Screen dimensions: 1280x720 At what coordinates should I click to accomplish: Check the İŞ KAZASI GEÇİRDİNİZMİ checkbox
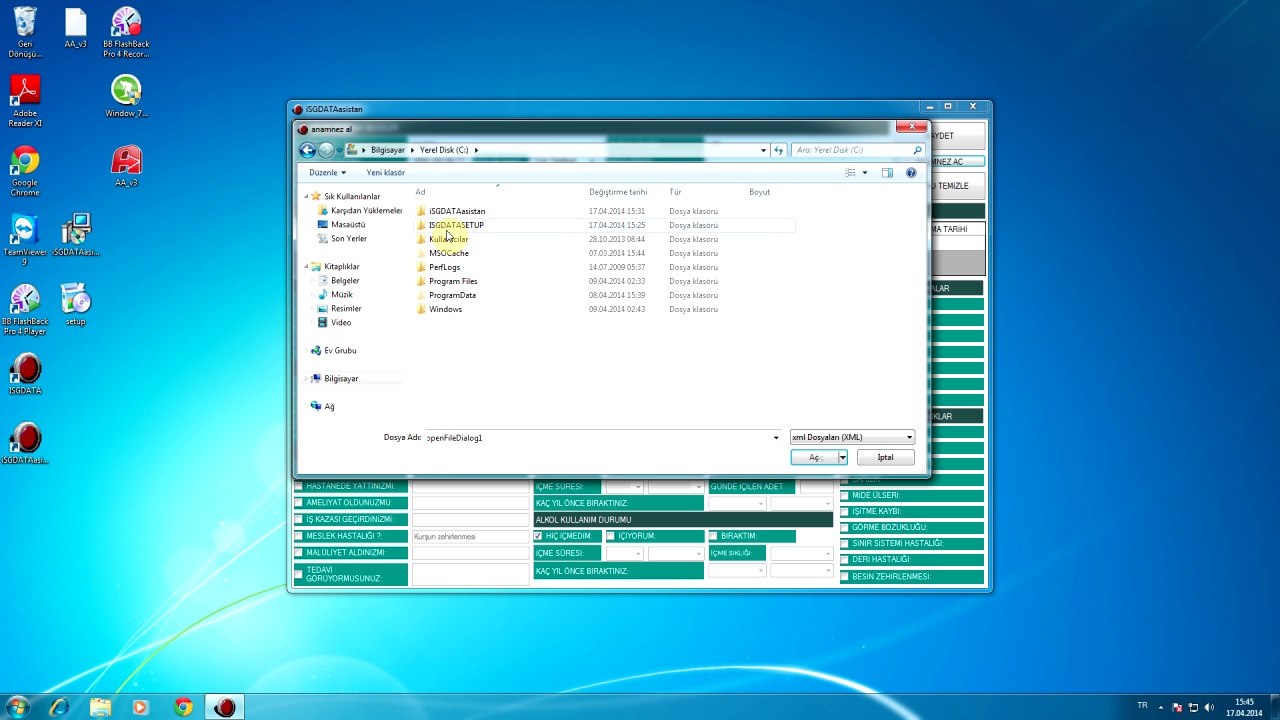tap(298, 520)
